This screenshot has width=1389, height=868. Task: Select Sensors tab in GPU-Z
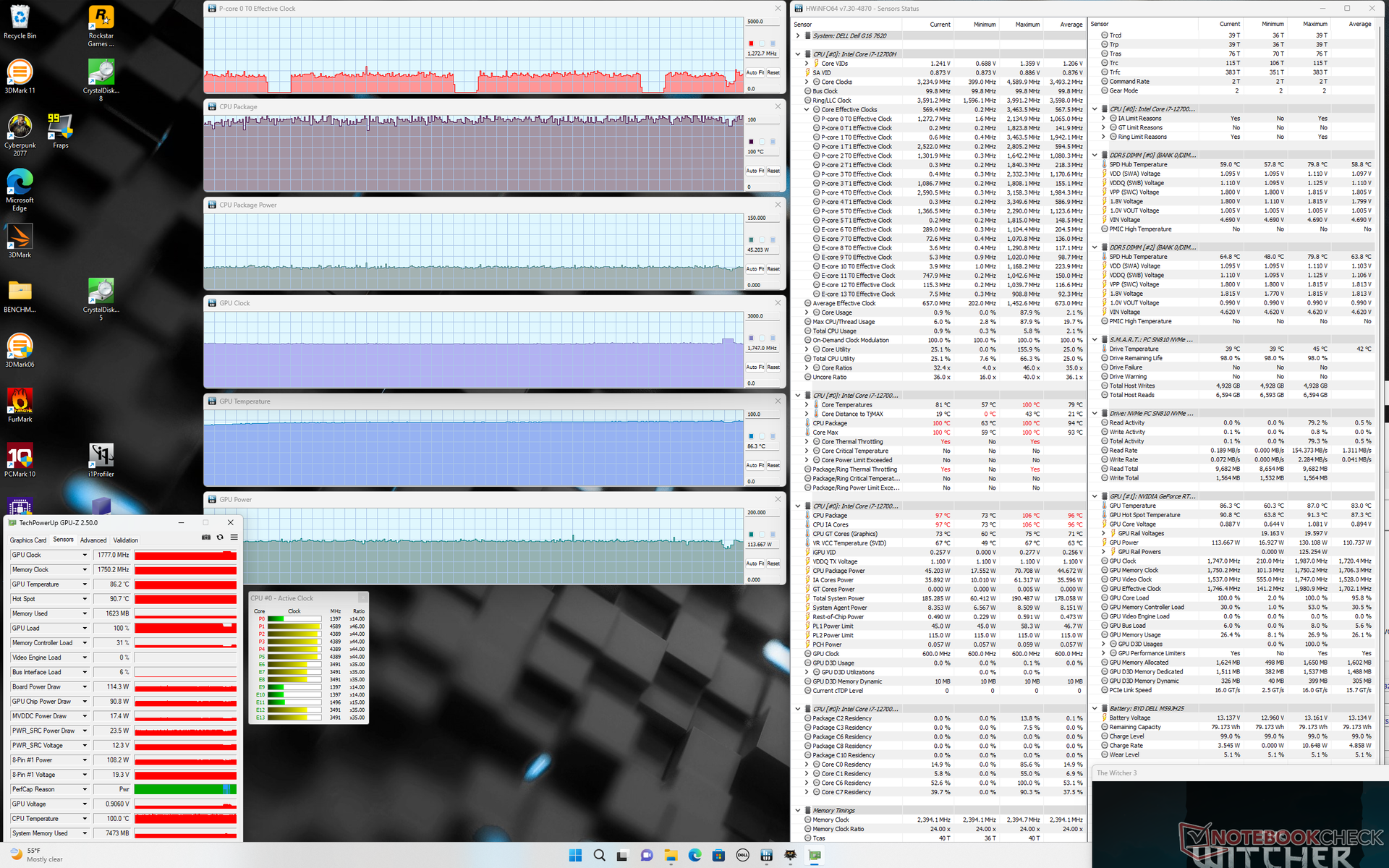point(63,540)
